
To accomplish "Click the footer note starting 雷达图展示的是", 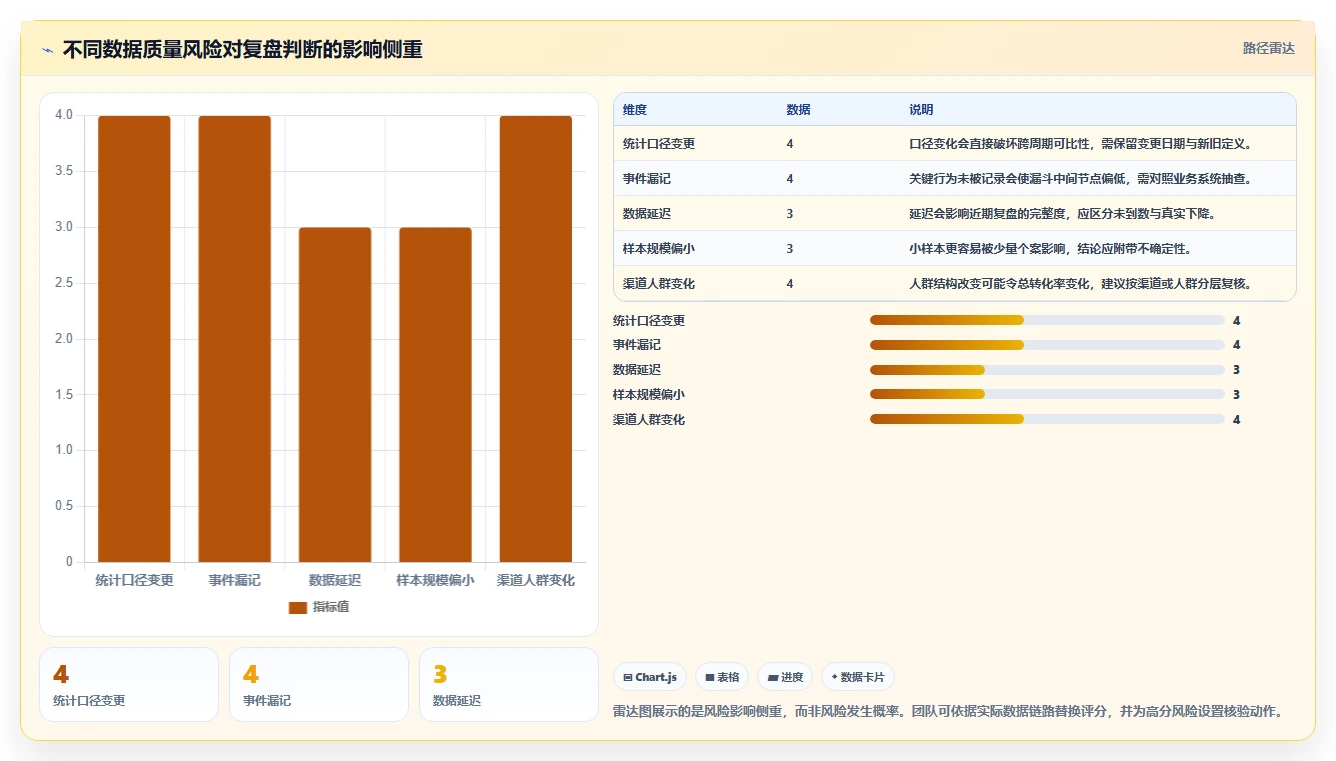I will (x=948, y=712).
